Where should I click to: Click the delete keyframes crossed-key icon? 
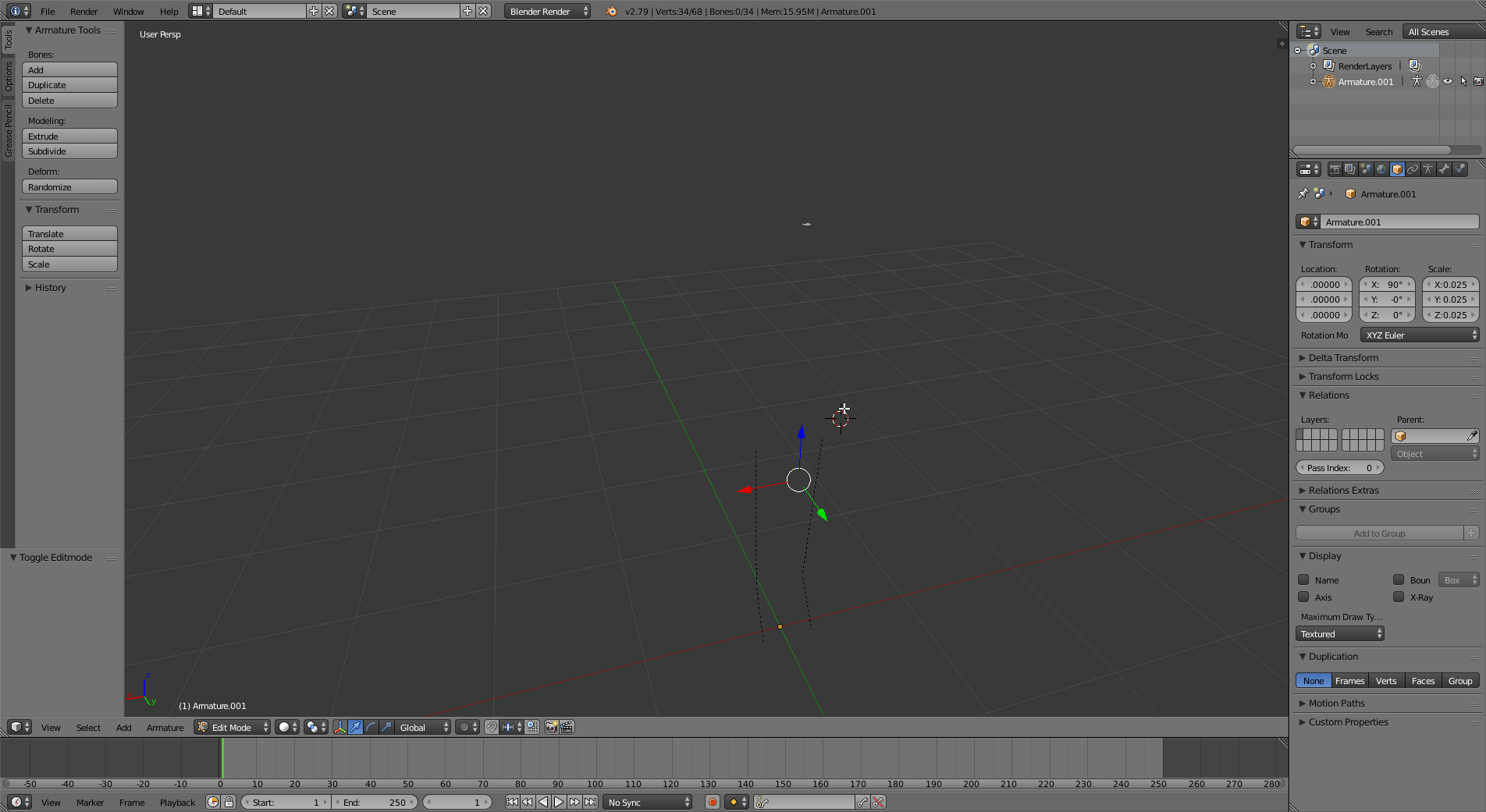tap(879, 802)
